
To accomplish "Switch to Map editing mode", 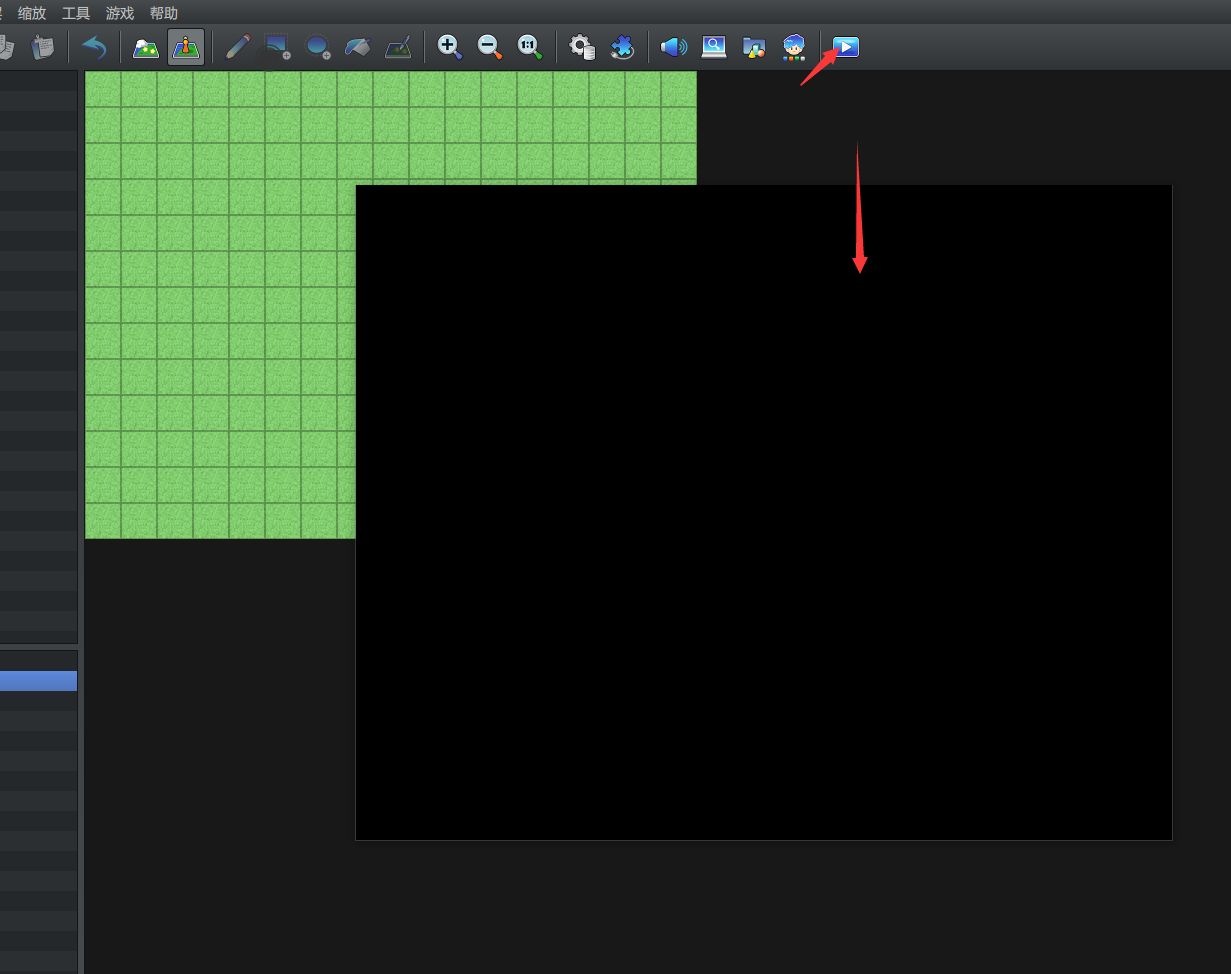I will point(146,47).
